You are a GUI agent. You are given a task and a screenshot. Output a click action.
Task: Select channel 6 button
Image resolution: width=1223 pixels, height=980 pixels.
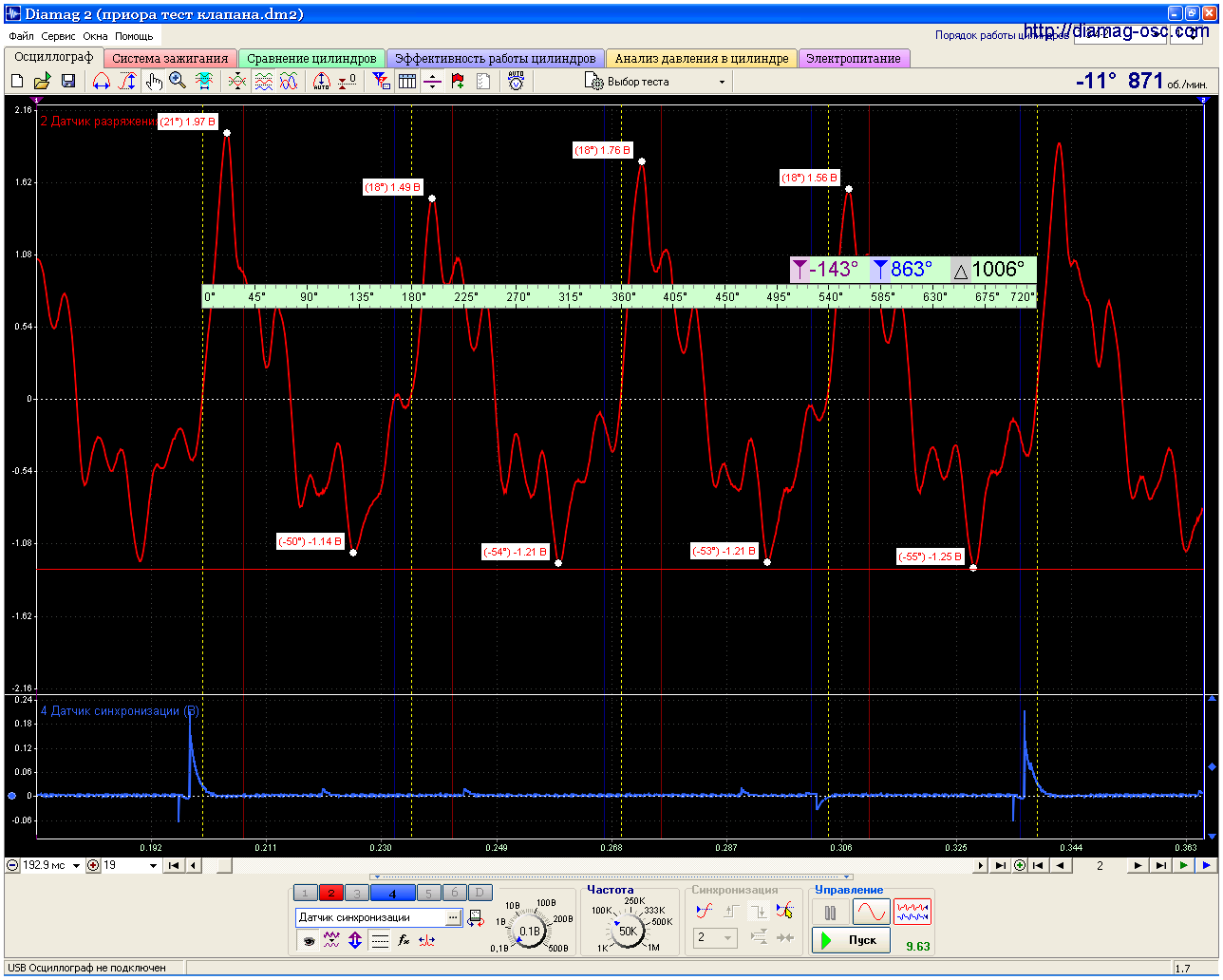(454, 893)
